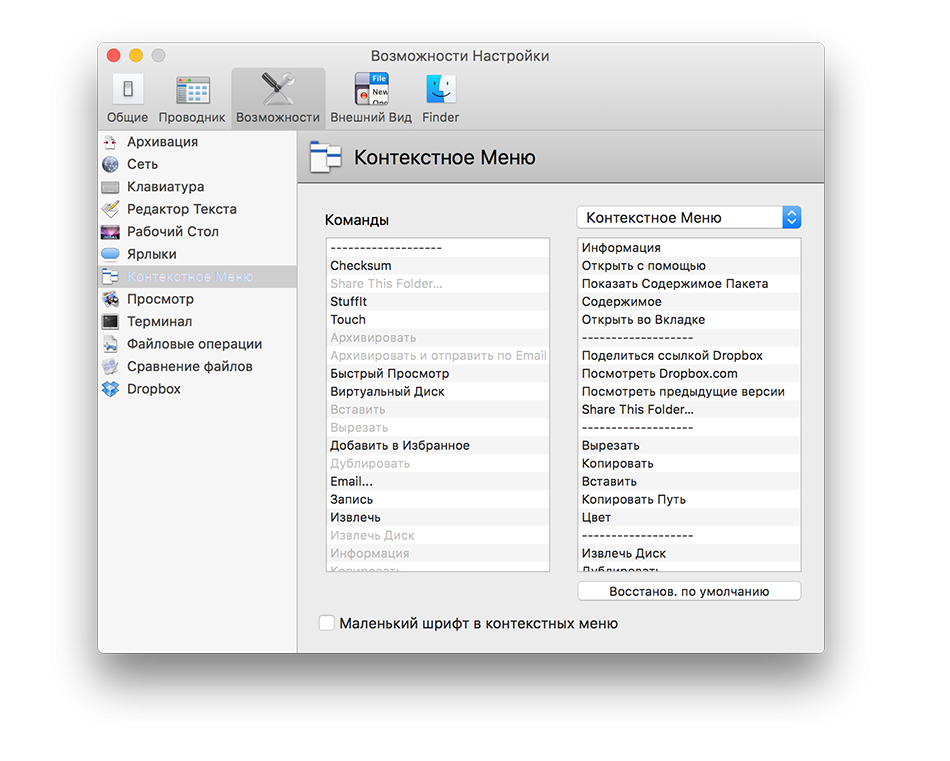This screenshot has width=950, height=761.
Task: Select Показать Содержимое Пакета entry
Action: pos(689,284)
